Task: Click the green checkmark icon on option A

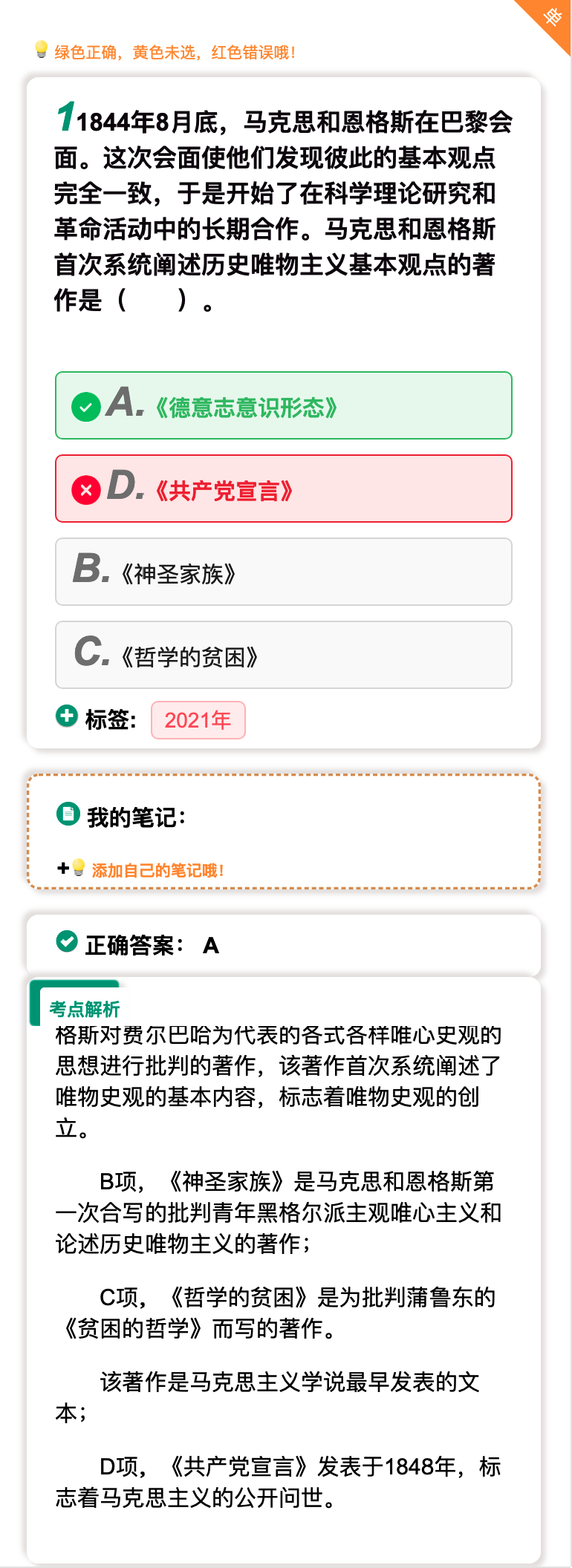Action: click(x=86, y=407)
